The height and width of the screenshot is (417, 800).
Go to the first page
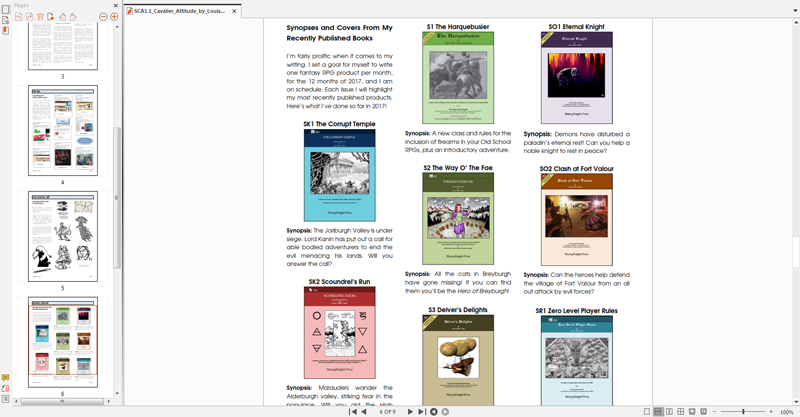[x=352, y=411]
